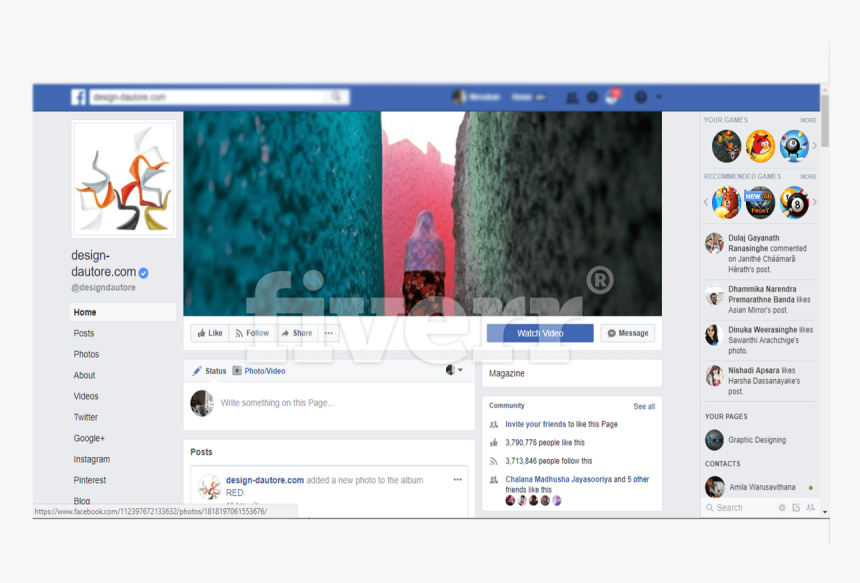The image size is (860, 583).
Task: Click the Message button
Action: [627, 333]
